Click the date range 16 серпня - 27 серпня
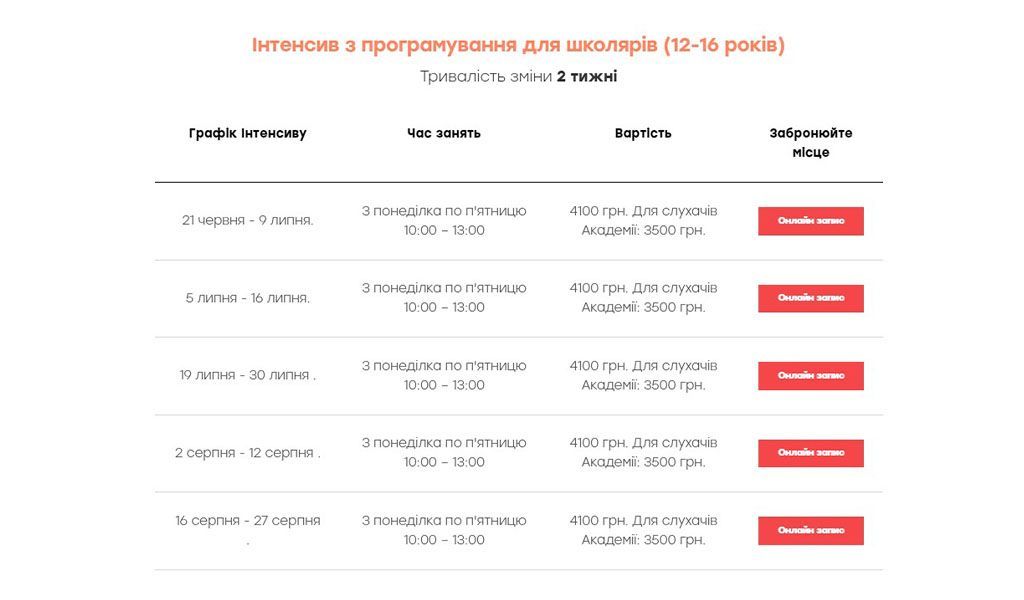 coord(250,521)
